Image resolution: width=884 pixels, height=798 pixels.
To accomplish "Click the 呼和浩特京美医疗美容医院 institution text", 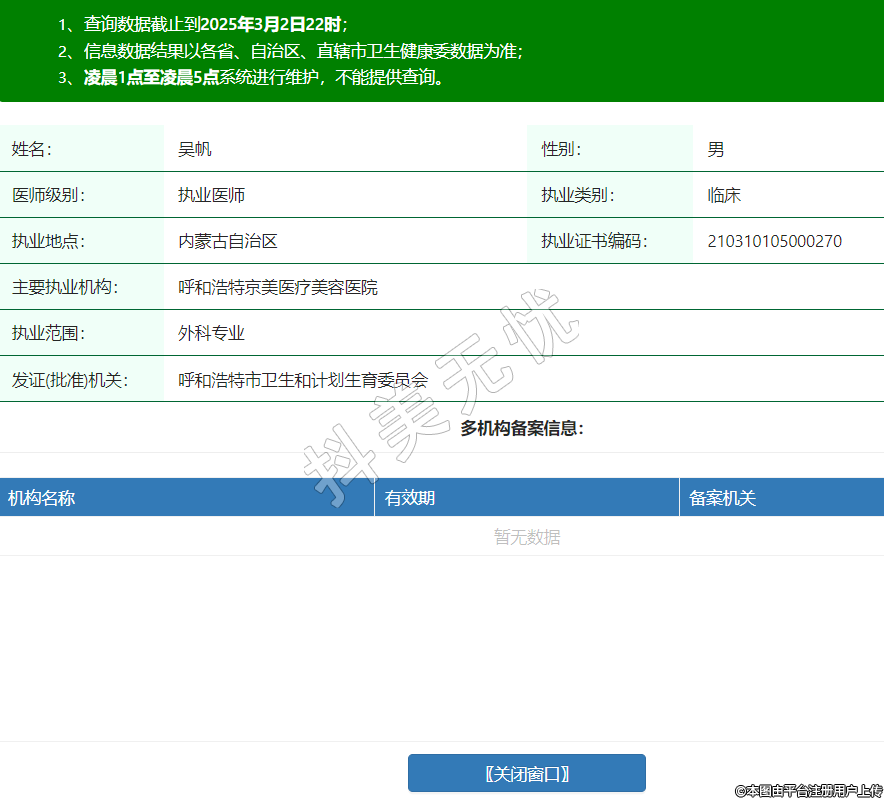I will [x=278, y=288].
